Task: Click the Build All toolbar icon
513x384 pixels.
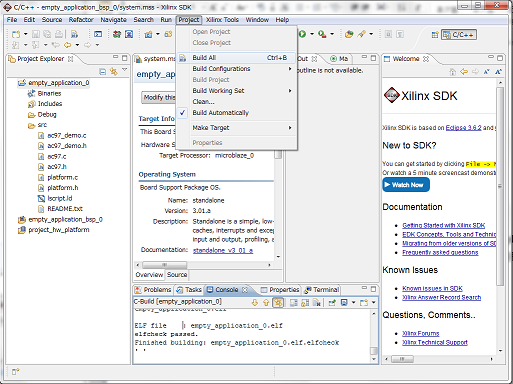Action: click(74, 34)
